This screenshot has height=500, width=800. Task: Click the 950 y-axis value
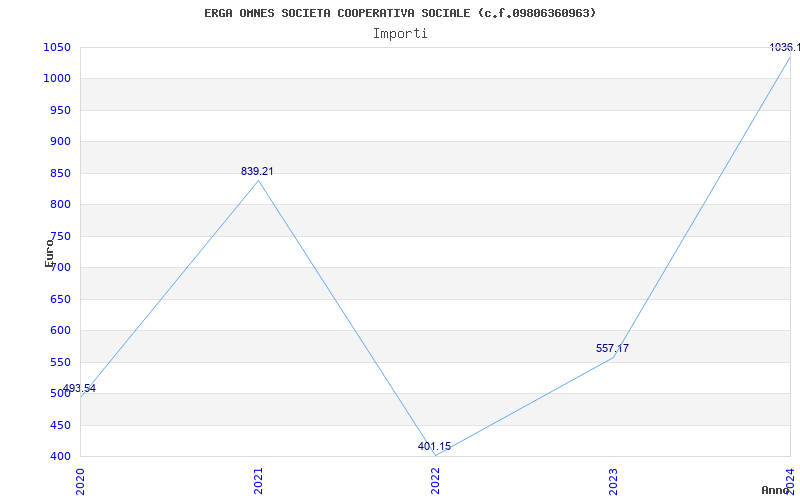[x=60, y=110]
